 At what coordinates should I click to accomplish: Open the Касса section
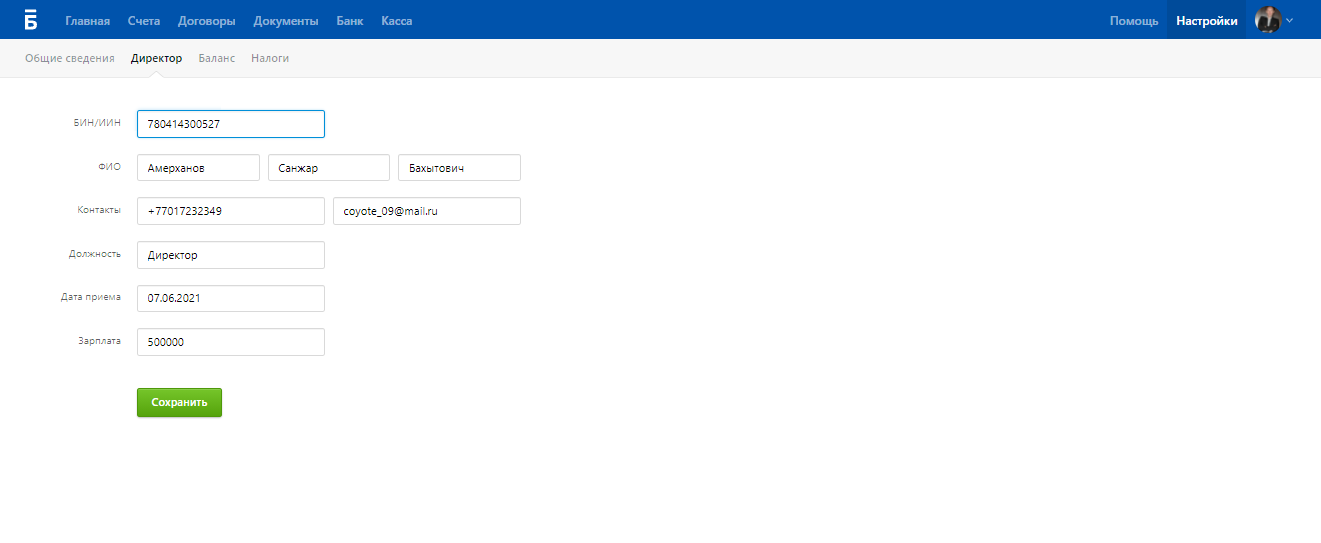tap(397, 21)
